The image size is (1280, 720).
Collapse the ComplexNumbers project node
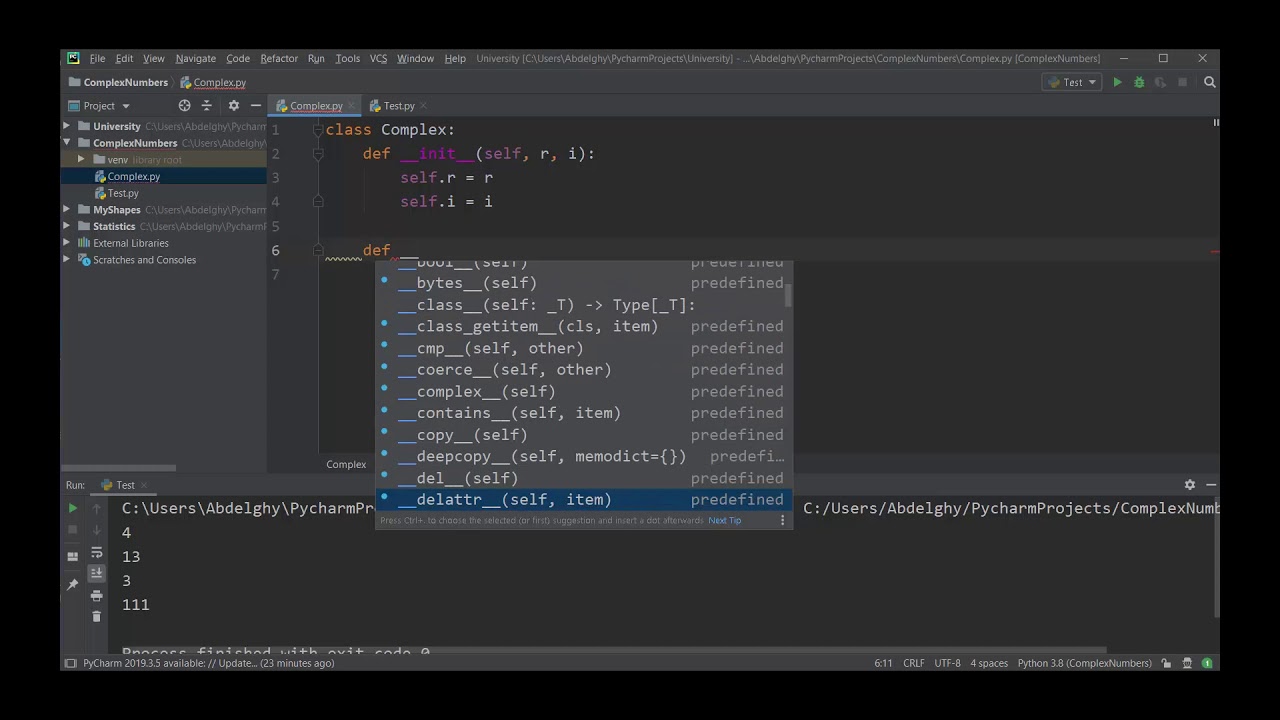[67, 143]
